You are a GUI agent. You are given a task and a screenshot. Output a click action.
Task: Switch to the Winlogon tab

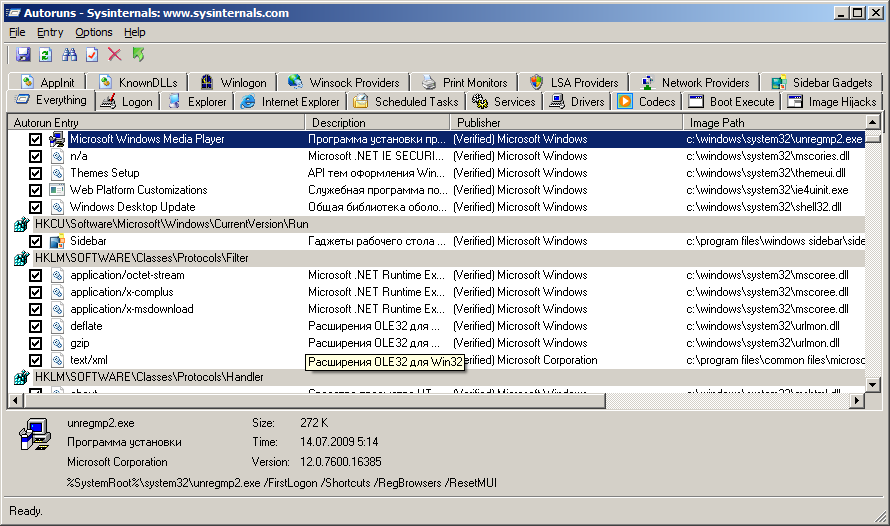pos(233,83)
